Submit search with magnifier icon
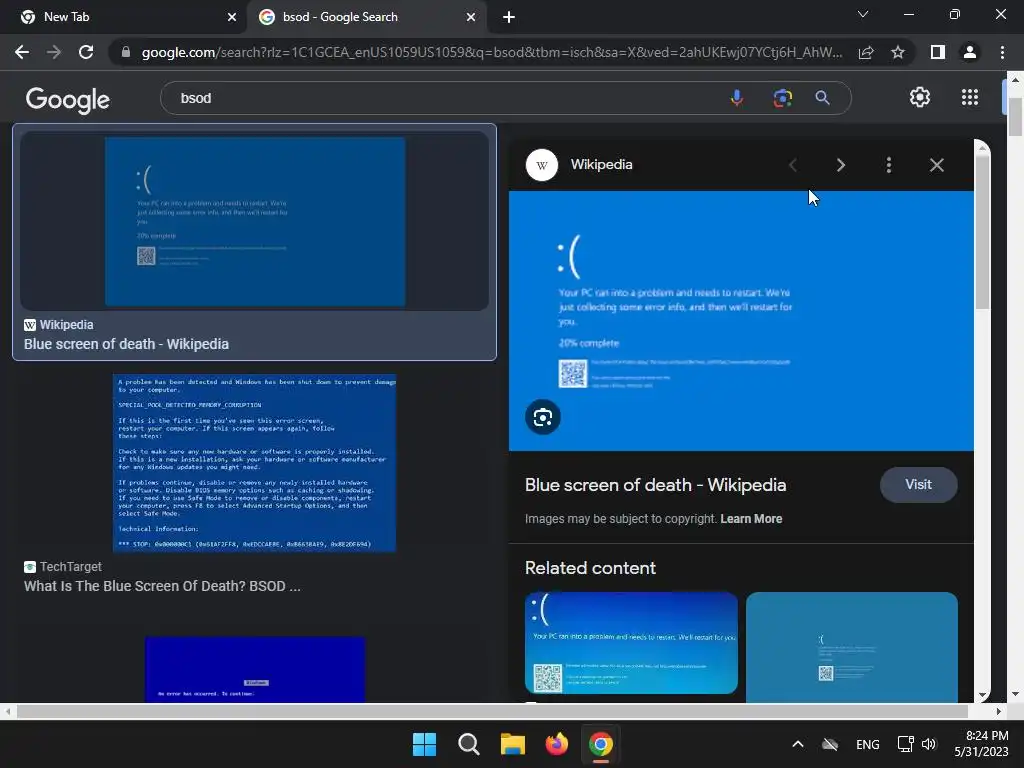 click(x=822, y=98)
